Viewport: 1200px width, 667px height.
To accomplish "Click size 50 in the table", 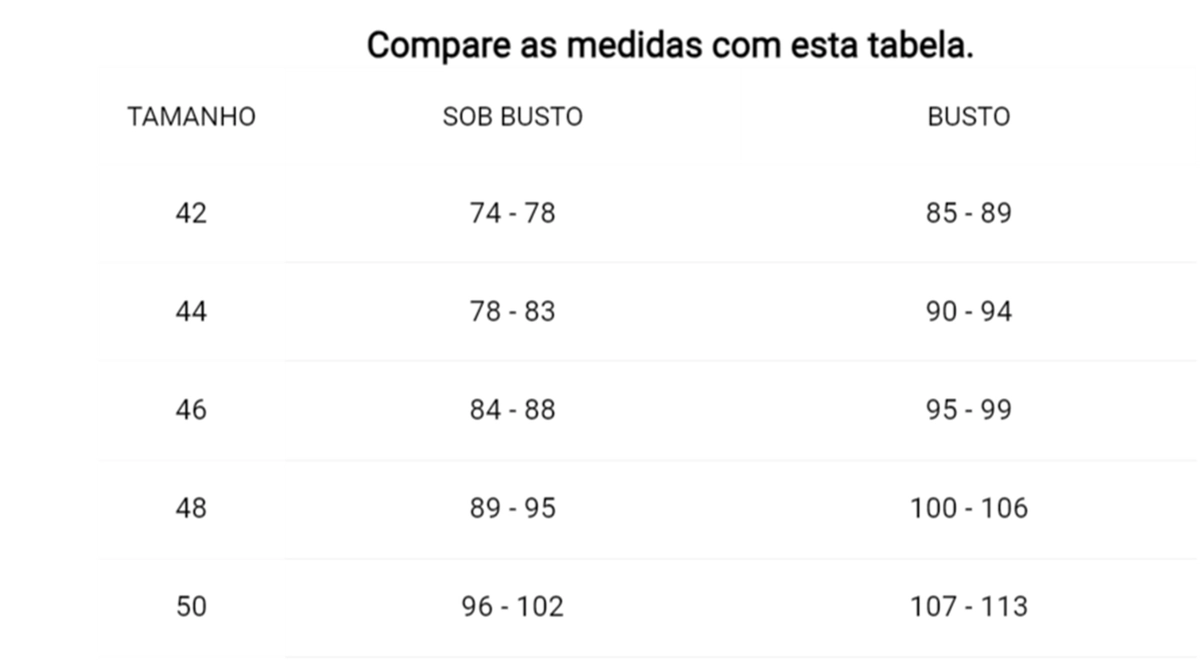I will (x=191, y=606).
